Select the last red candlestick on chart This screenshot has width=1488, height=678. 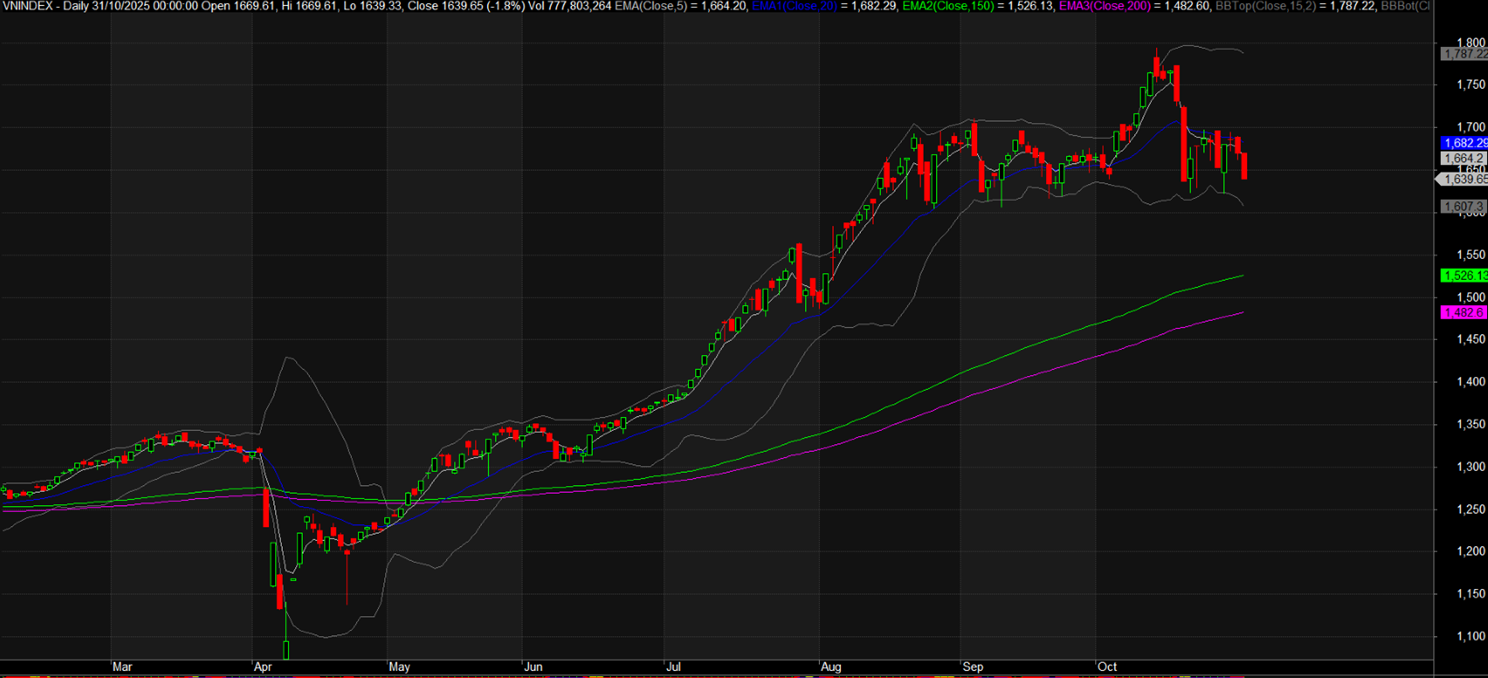click(1244, 166)
